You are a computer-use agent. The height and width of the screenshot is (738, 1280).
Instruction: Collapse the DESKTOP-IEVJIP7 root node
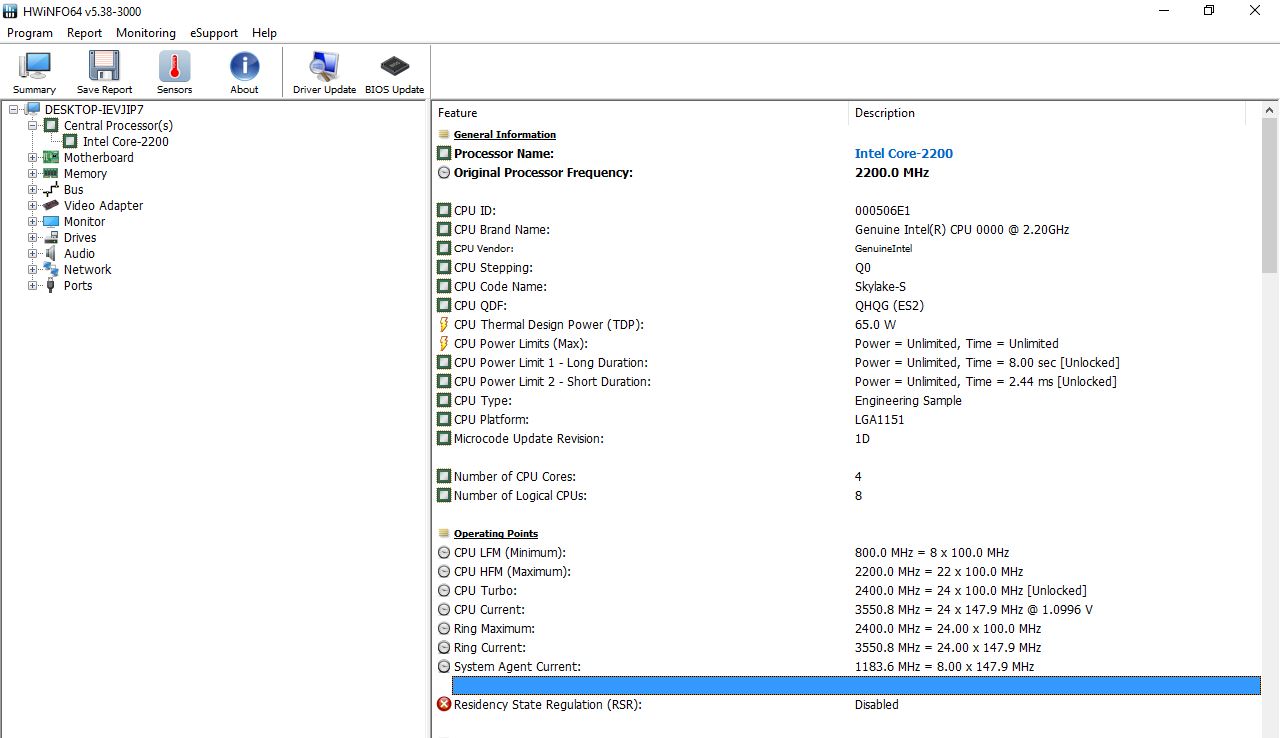(14, 109)
